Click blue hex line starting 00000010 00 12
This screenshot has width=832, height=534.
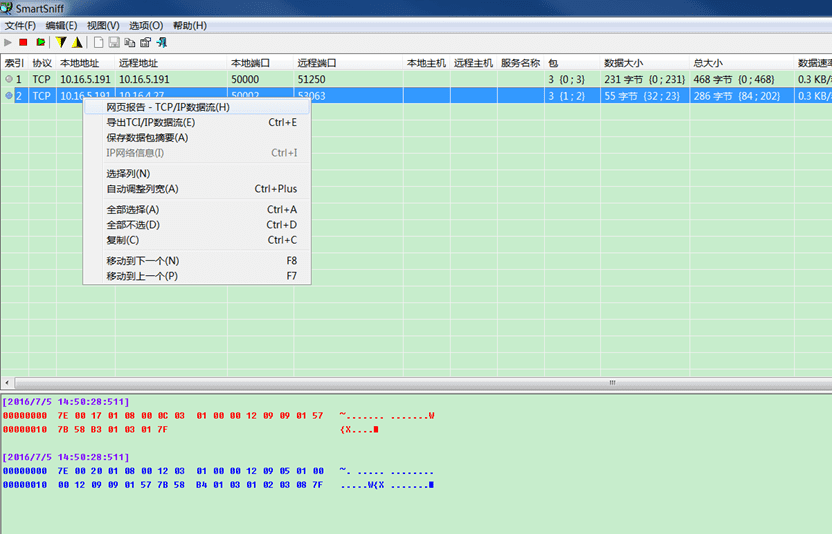218,485
